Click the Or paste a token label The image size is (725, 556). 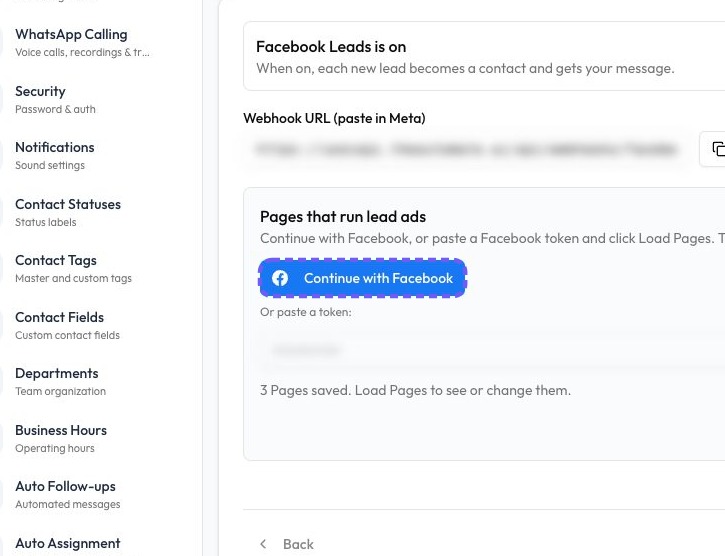pos(306,312)
